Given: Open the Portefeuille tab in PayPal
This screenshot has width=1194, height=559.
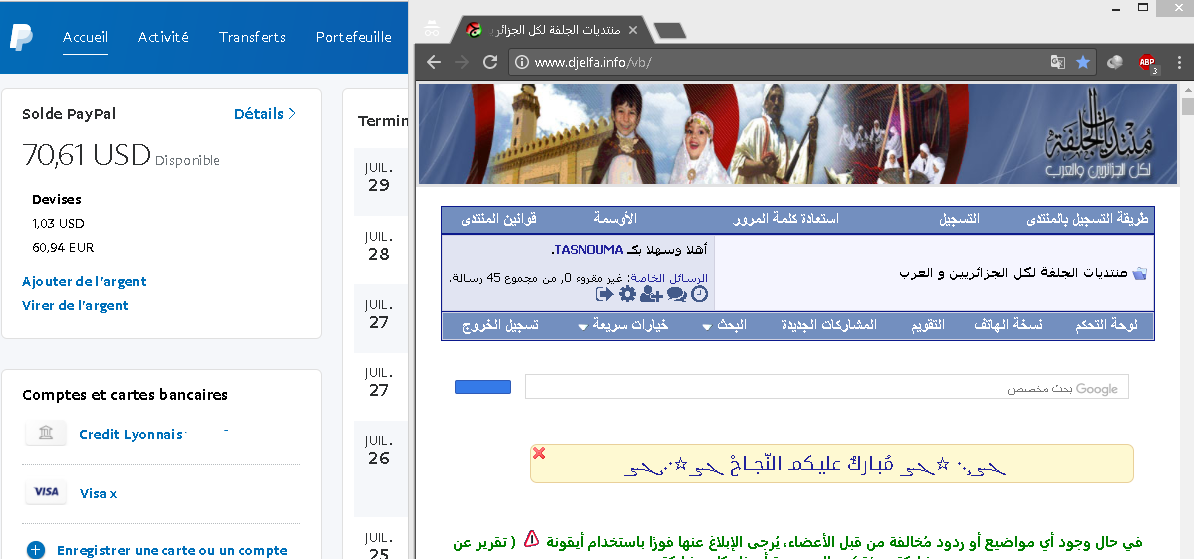Looking at the screenshot, I should (353, 37).
